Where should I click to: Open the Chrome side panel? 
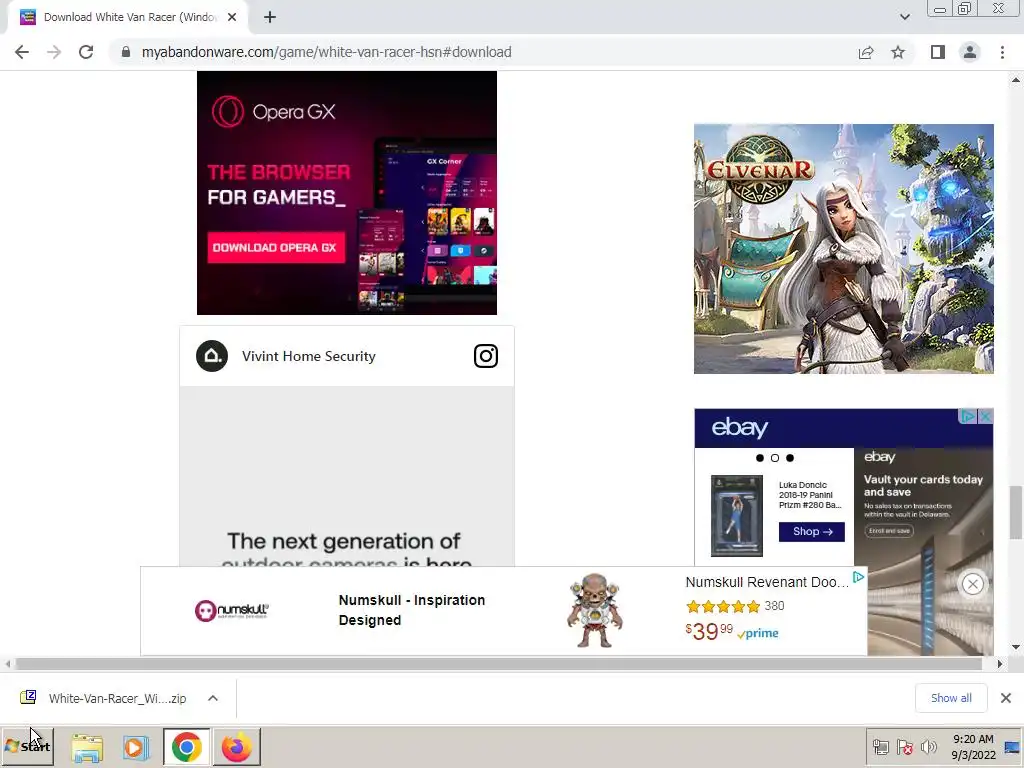click(938, 52)
